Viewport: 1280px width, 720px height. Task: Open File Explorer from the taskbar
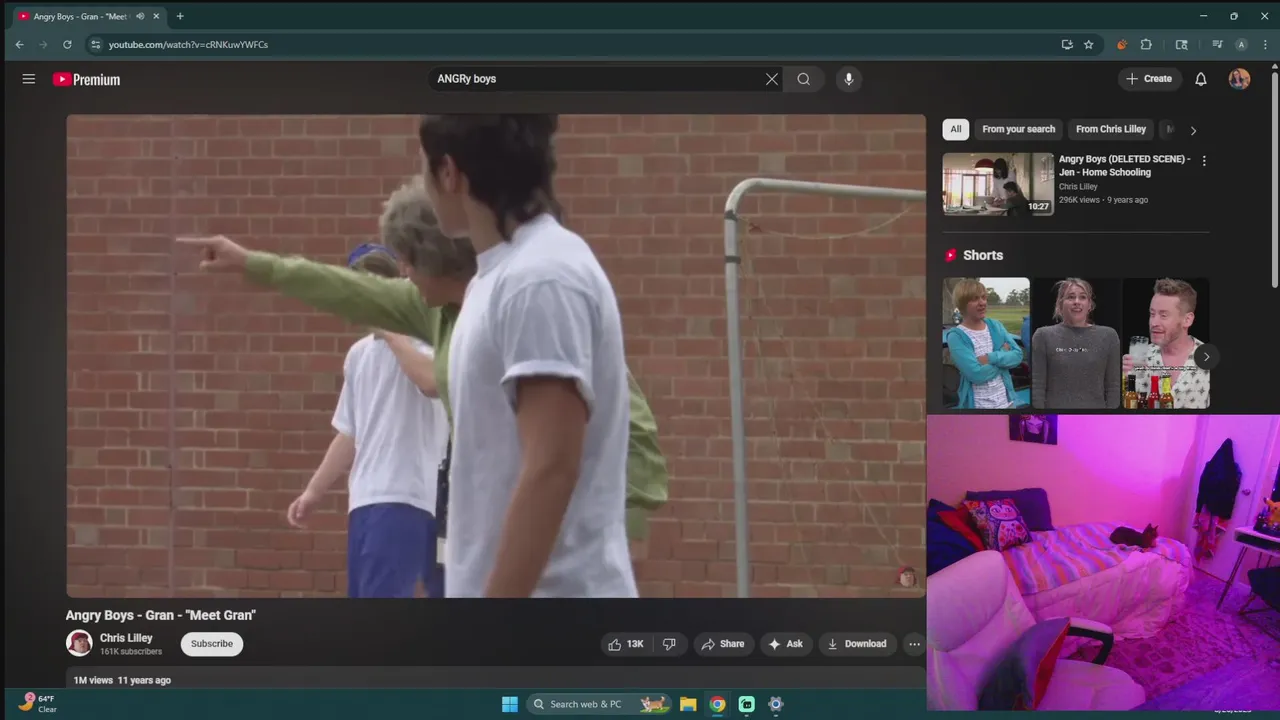click(688, 704)
